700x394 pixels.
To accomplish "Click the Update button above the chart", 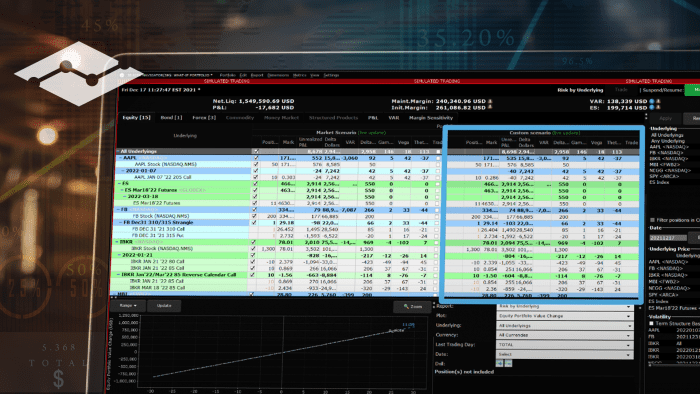I will [x=164, y=306].
